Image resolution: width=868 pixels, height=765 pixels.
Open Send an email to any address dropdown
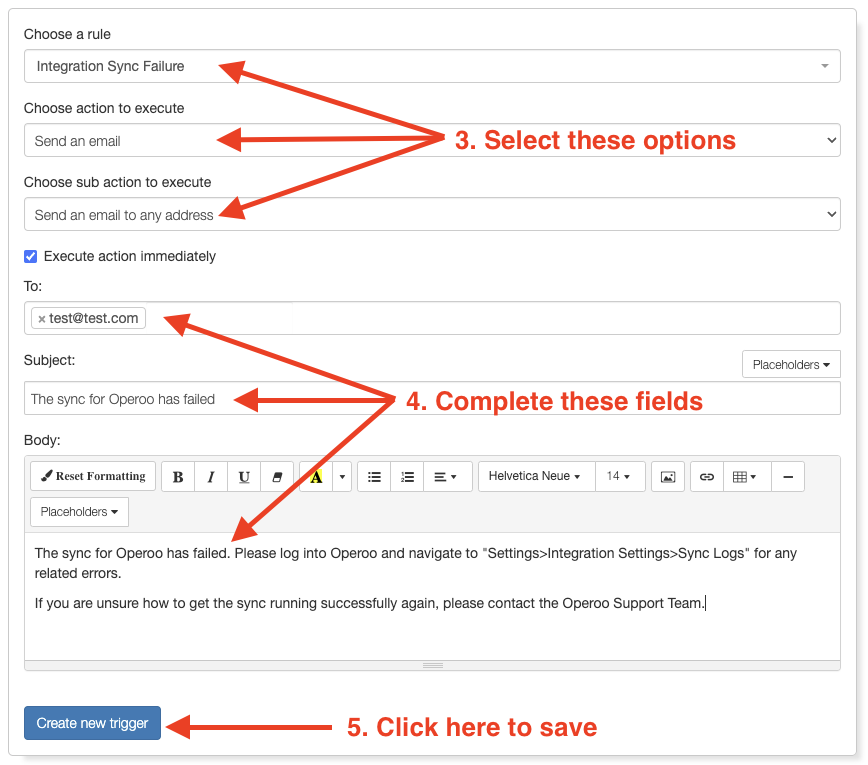432,214
